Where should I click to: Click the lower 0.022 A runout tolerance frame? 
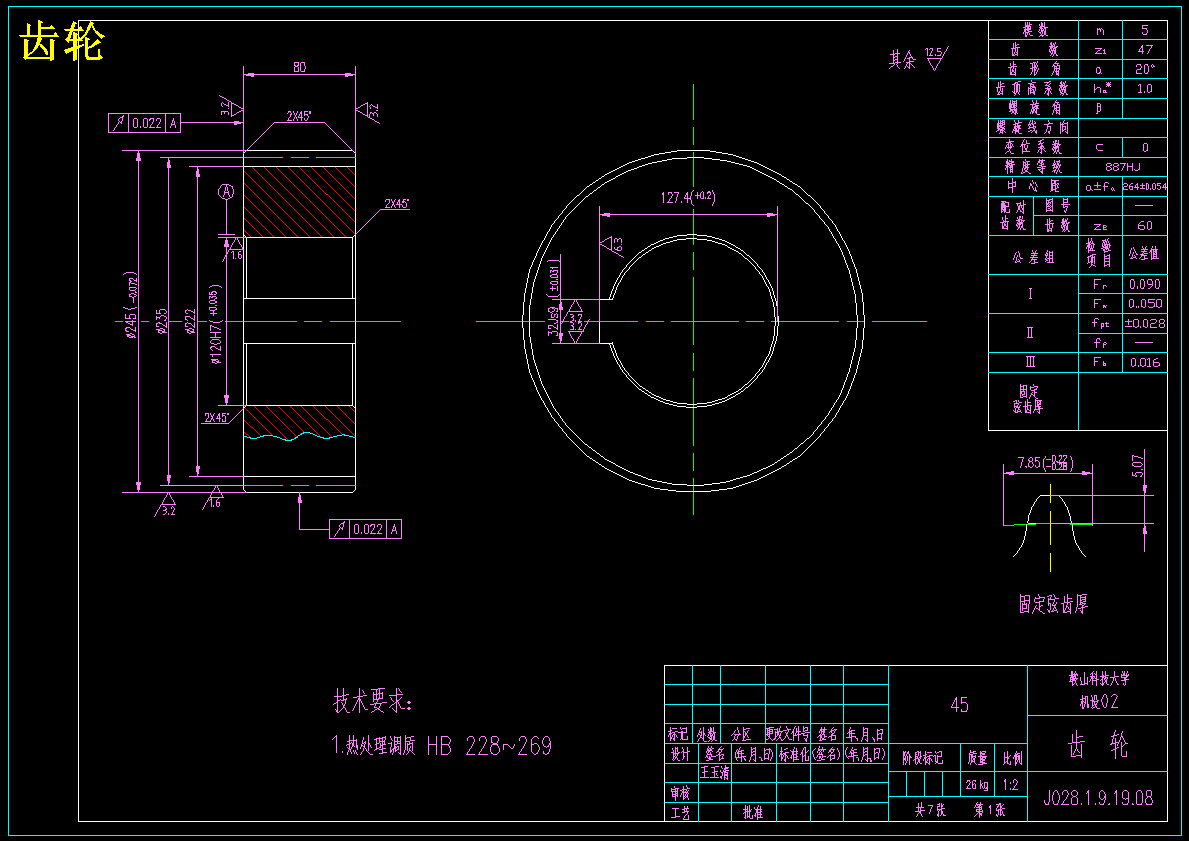[x=365, y=529]
